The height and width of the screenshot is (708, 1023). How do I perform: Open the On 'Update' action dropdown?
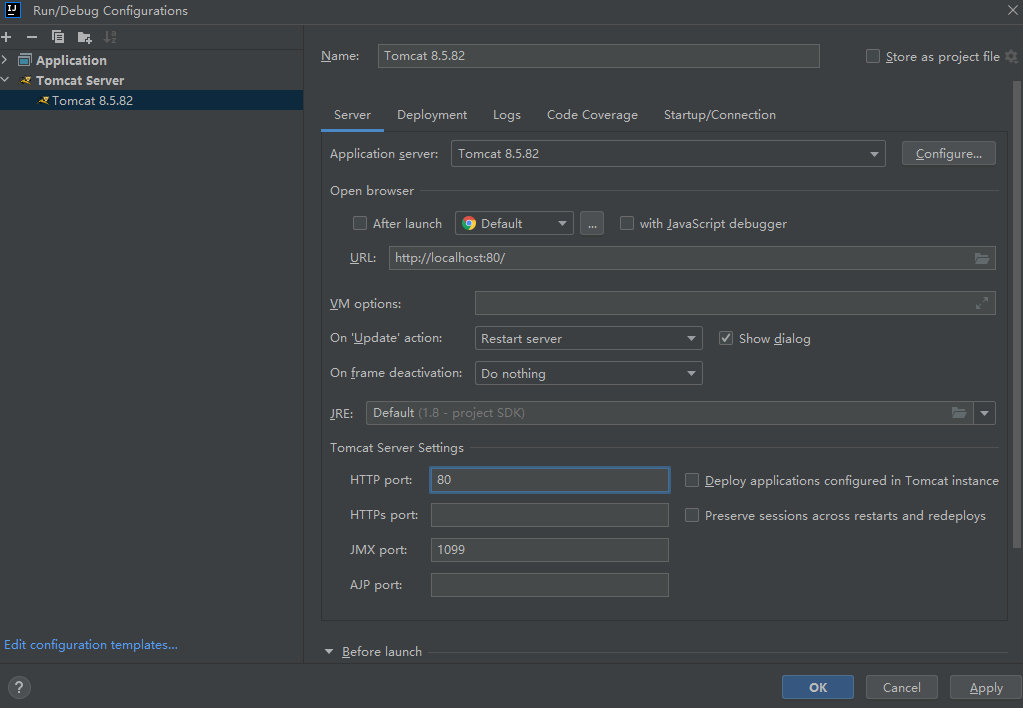point(589,339)
